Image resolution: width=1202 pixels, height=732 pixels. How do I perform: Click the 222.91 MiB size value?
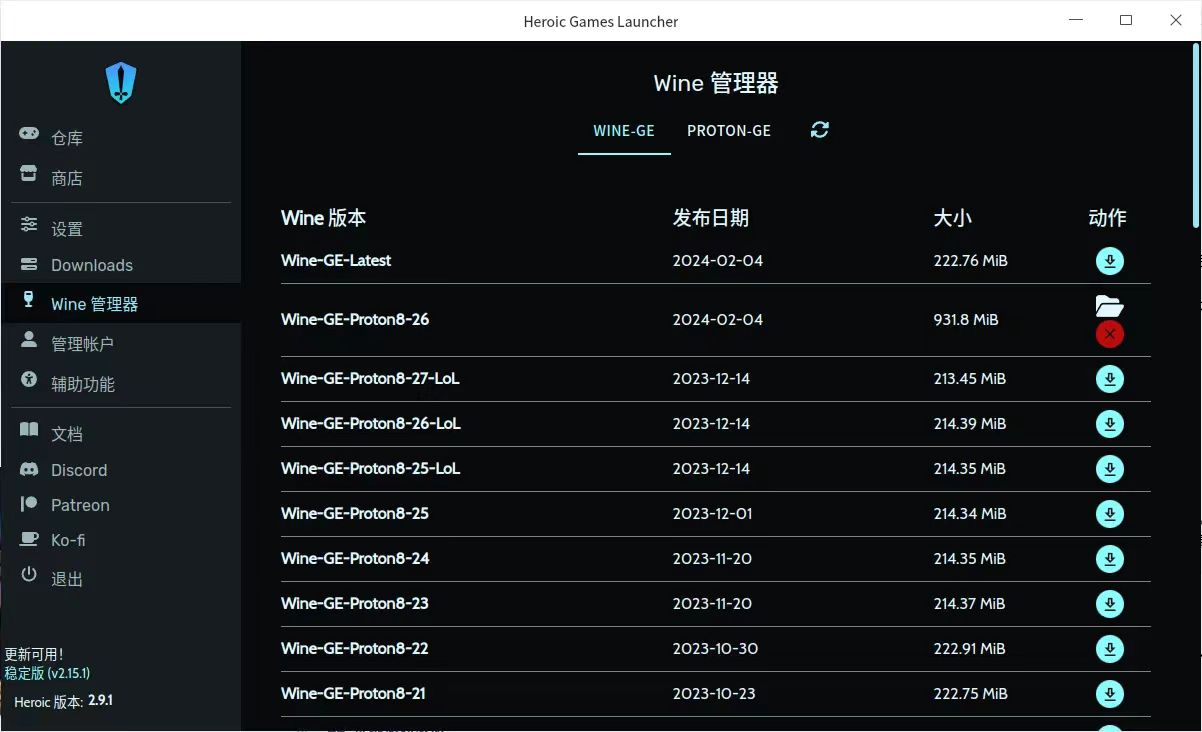969,649
